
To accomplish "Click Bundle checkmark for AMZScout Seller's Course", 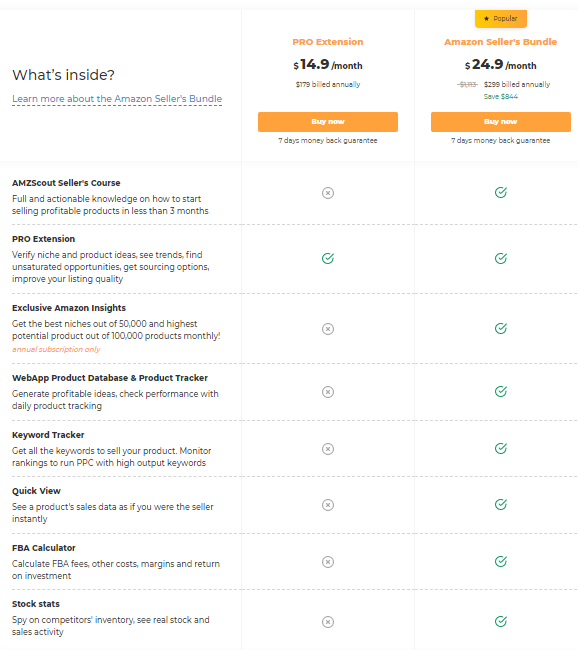I will (x=500, y=192).
